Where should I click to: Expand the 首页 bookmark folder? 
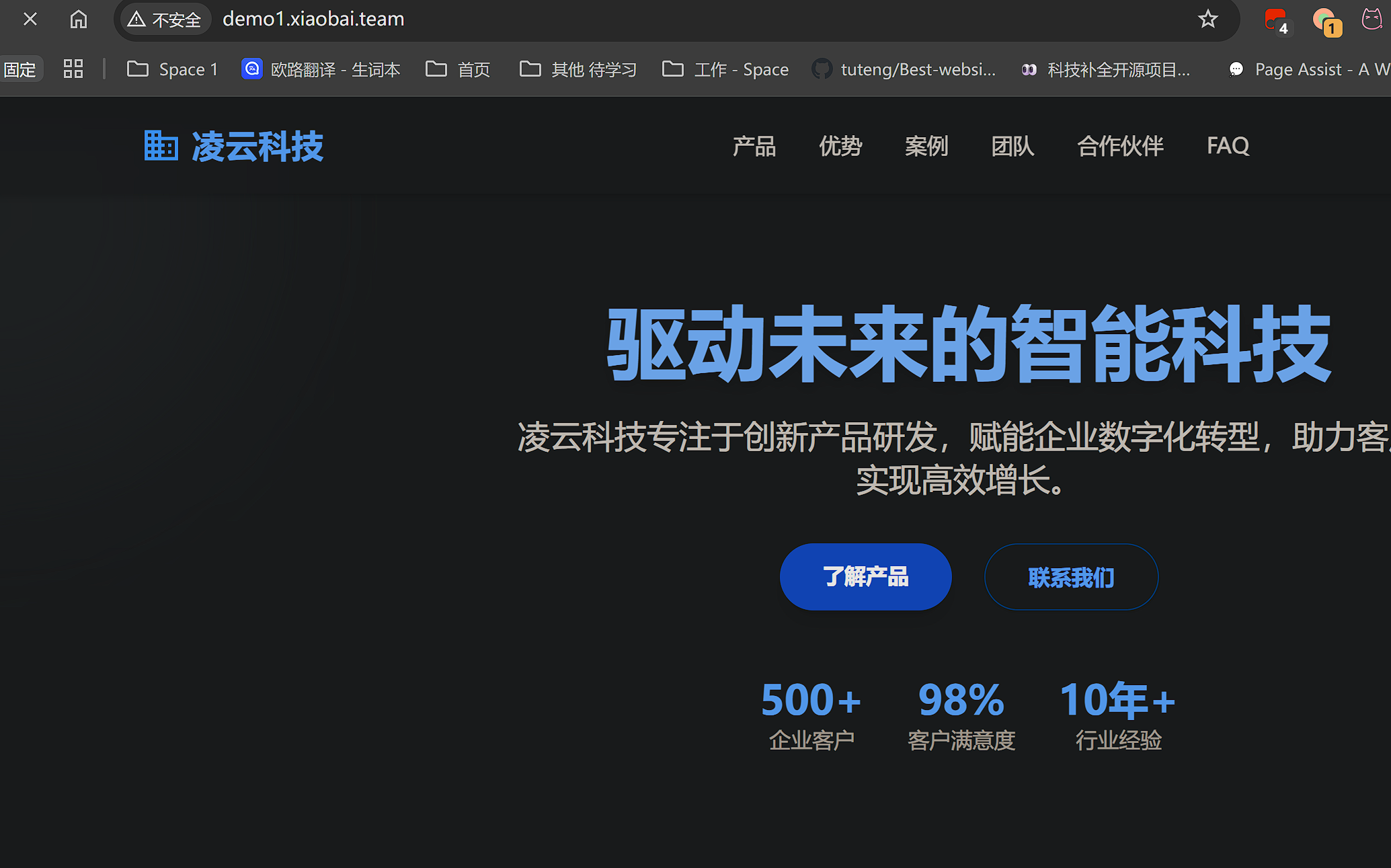[459, 69]
